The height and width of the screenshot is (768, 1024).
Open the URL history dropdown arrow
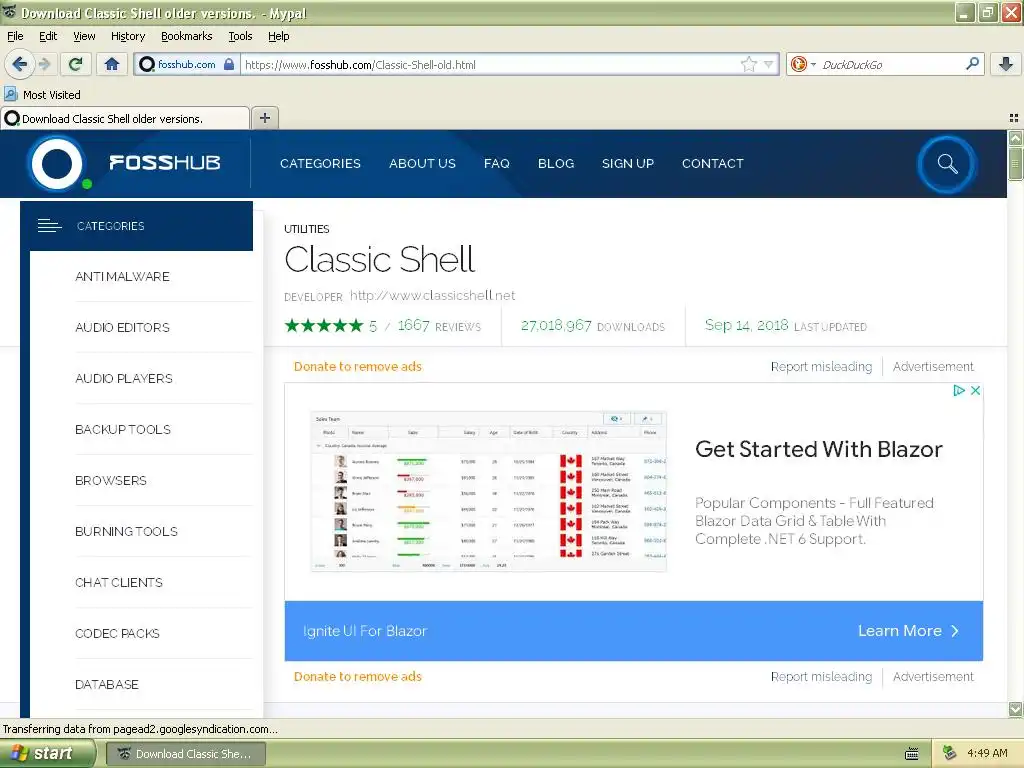(769, 64)
